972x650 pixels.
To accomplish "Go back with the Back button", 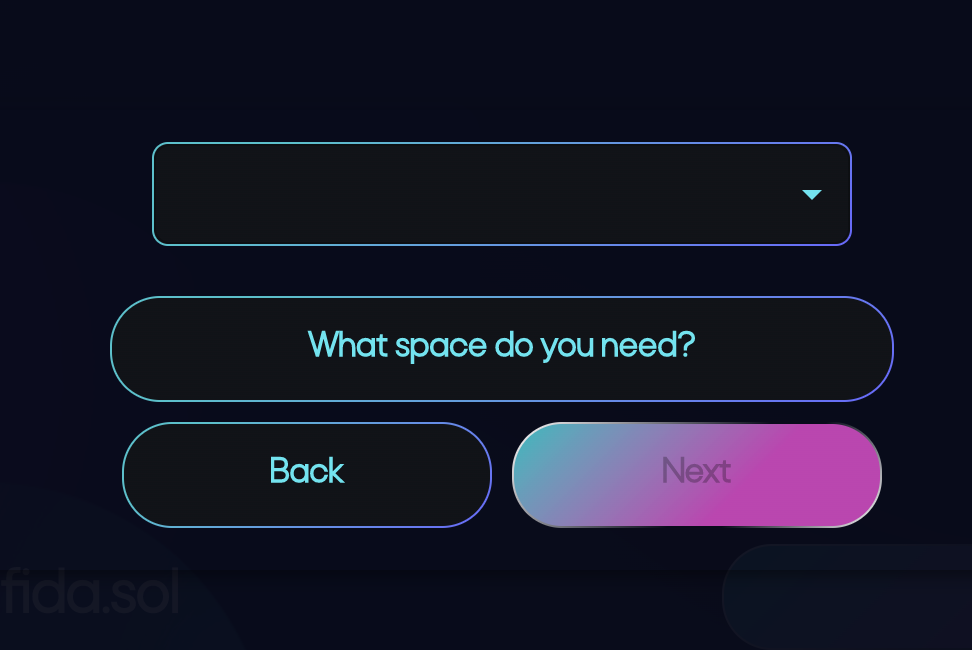I will click(307, 475).
